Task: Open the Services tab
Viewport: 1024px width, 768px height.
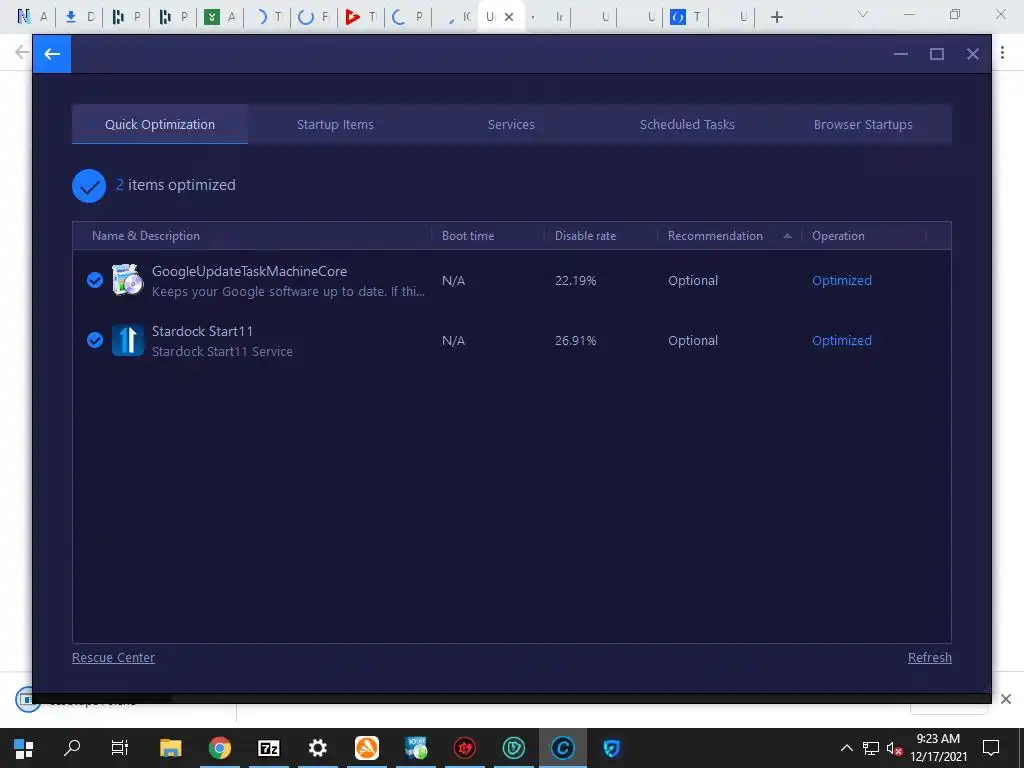Action: (x=511, y=124)
